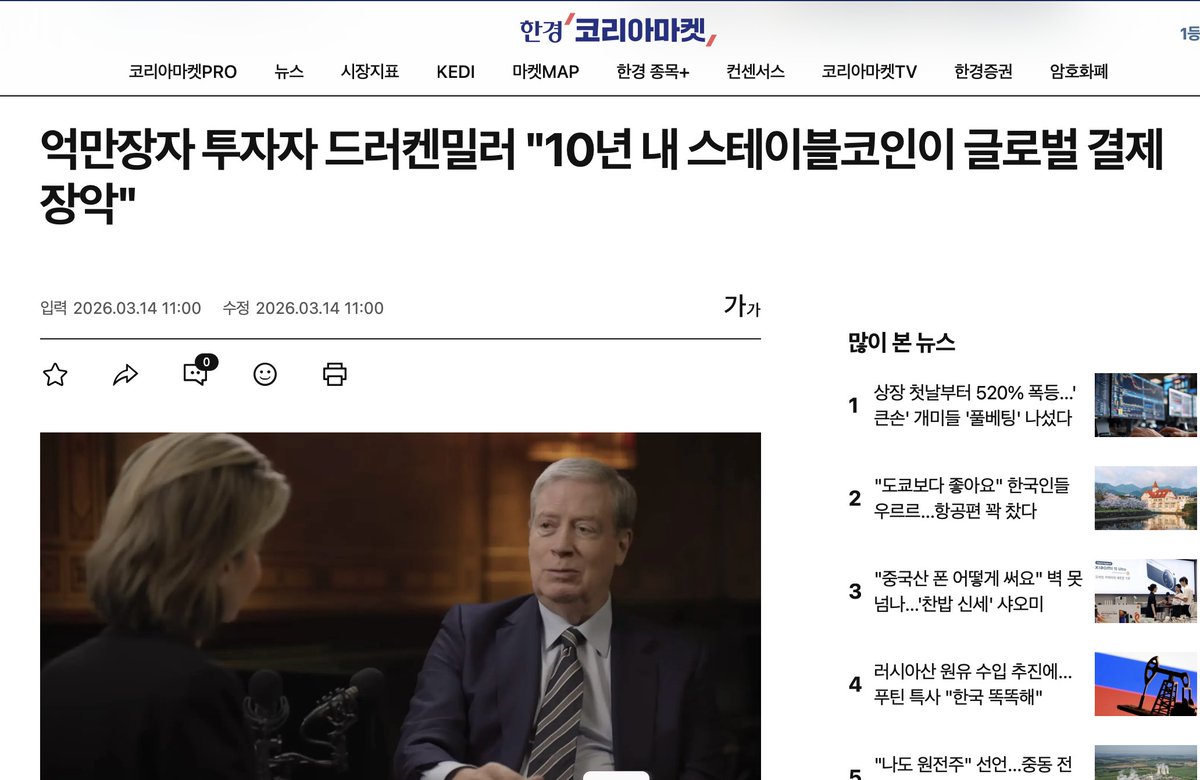Open the 뉴스 menu

pyautogui.click(x=289, y=72)
